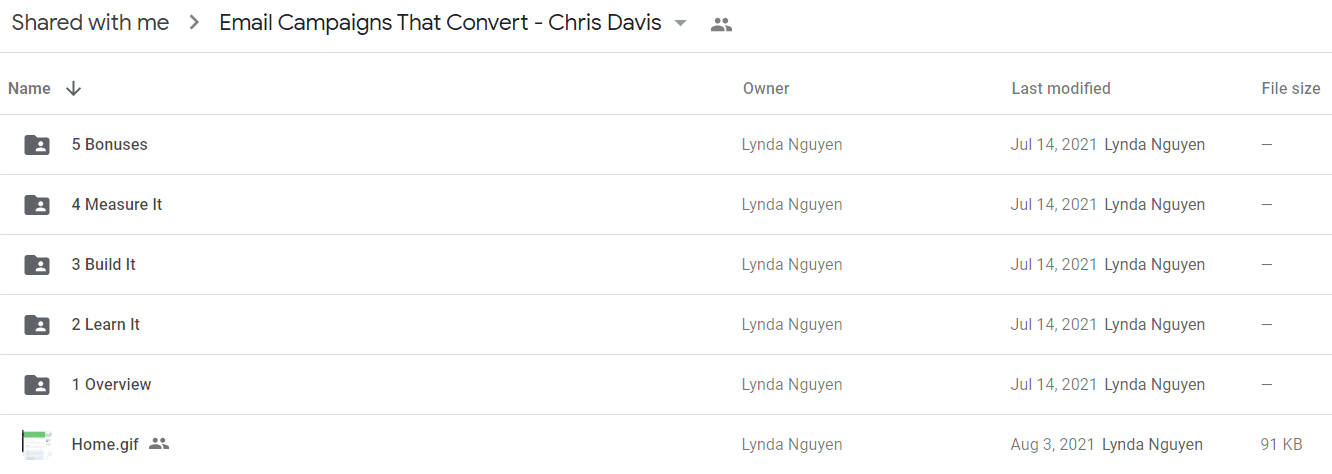The height and width of the screenshot is (474, 1332).
Task: Select the 1 Overview folder name
Action: (112, 385)
